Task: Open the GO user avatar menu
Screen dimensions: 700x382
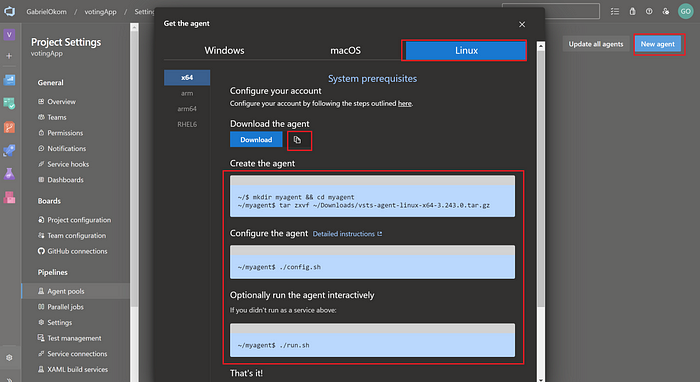Action: point(685,11)
